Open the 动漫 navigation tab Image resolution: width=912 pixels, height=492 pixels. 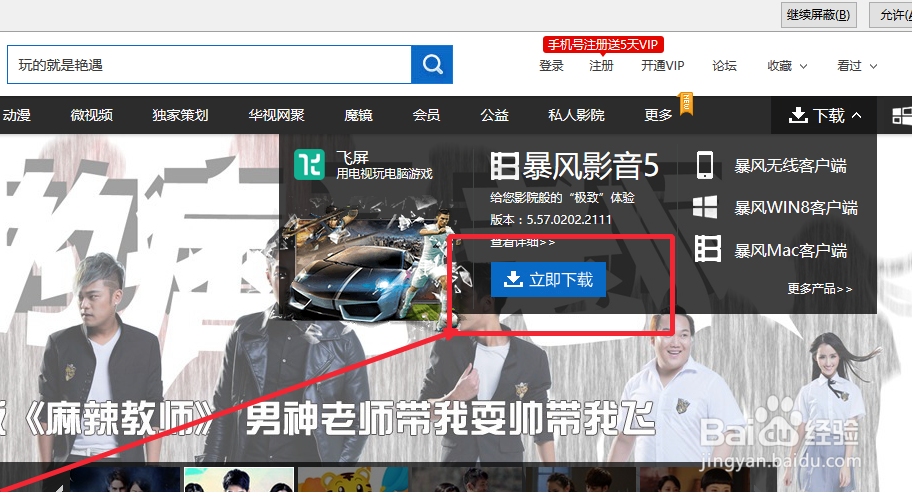click(x=16, y=115)
